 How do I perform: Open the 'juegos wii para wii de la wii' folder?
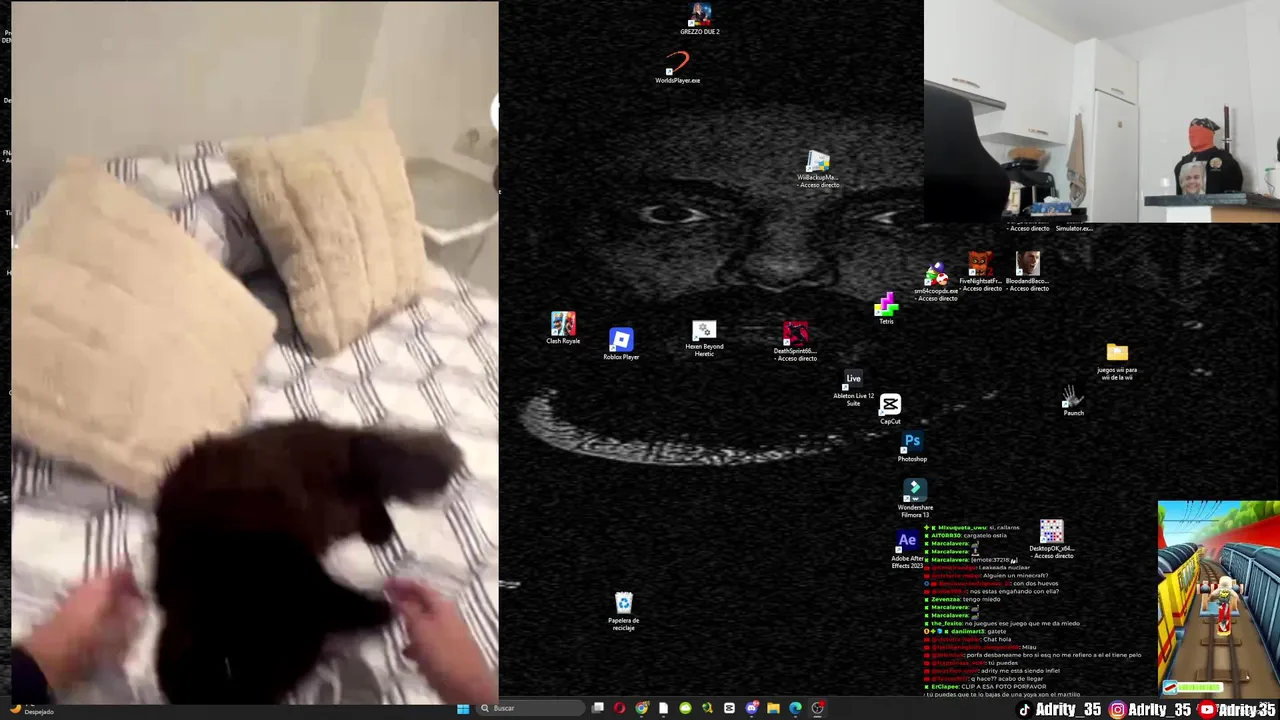click(x=1117, y=361)
